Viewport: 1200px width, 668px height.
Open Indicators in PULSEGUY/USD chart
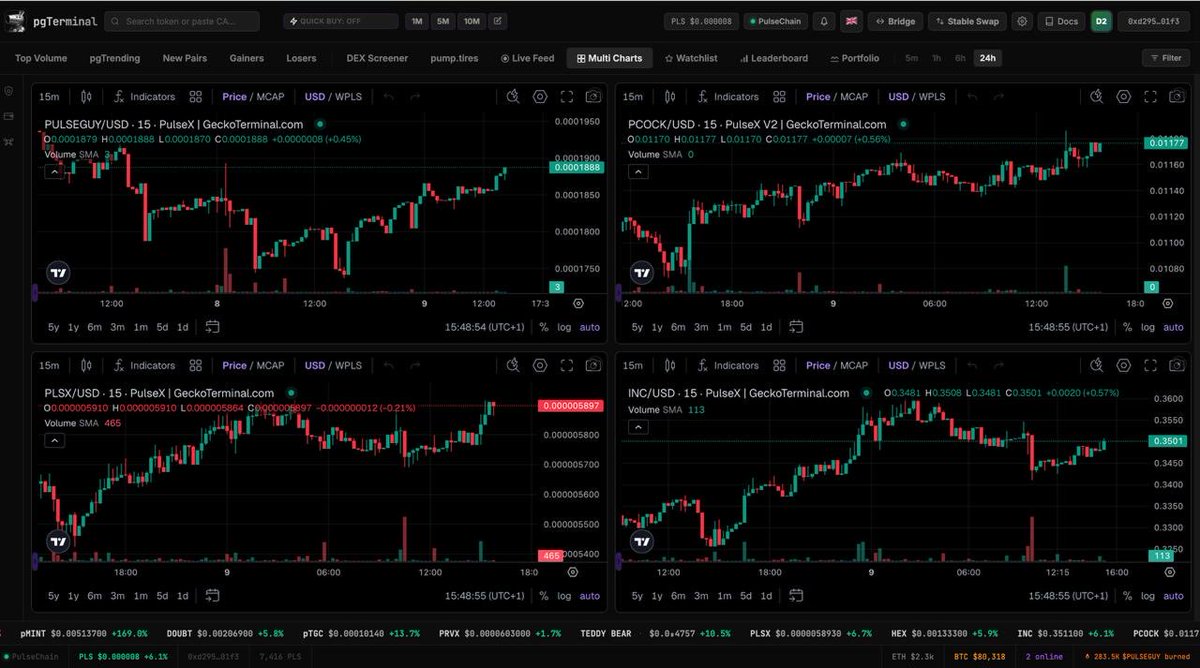pos(144,97)
